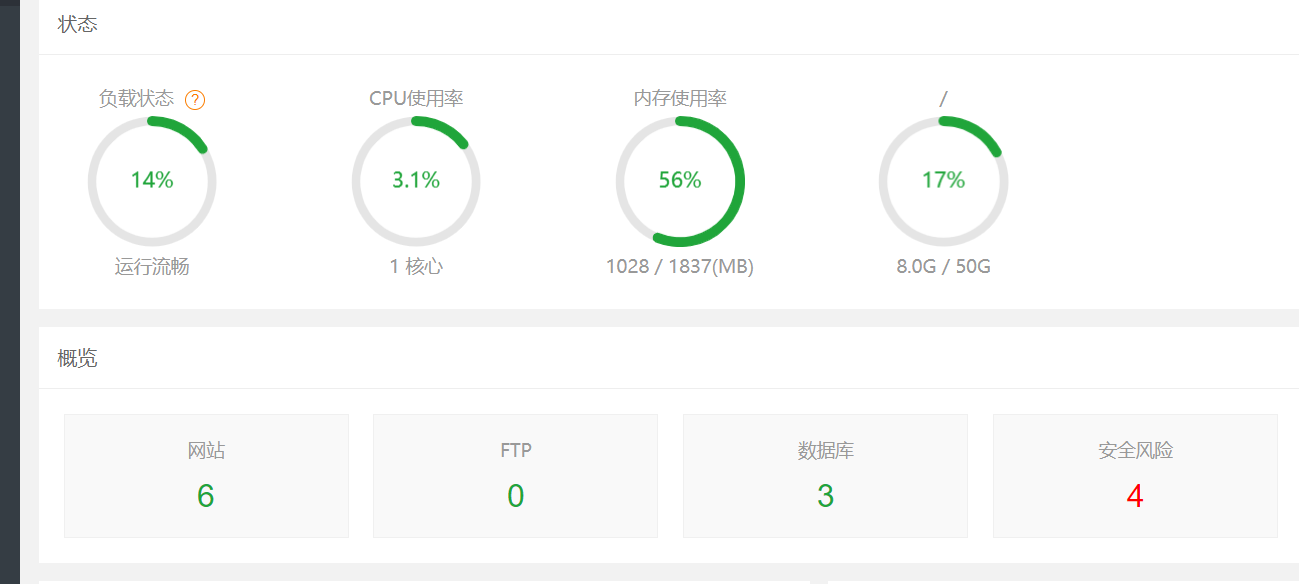The width and height of the screenshot is (1299, 584).
Task: Click the 状态 section header
Action: pyautogui.click(x=78, y=24)
